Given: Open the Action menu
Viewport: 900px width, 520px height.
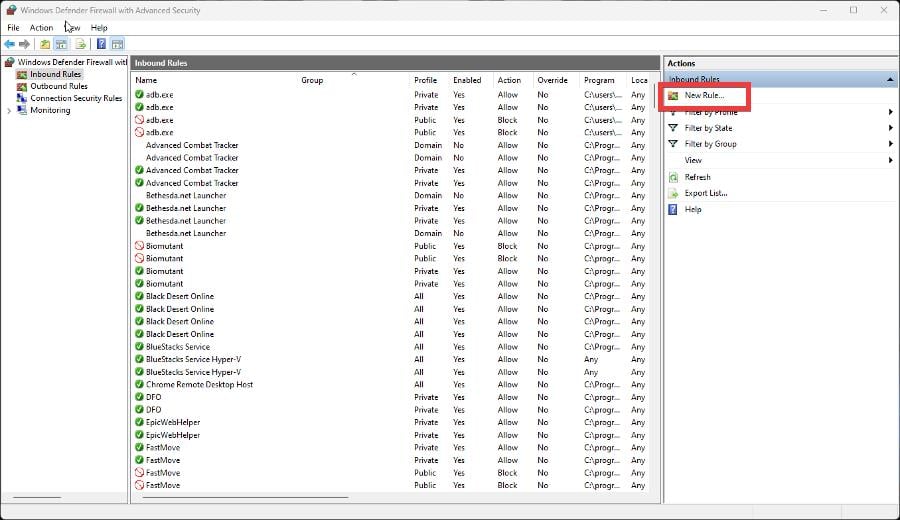Looking at the screenshot, I should click(x=41, y=28).
